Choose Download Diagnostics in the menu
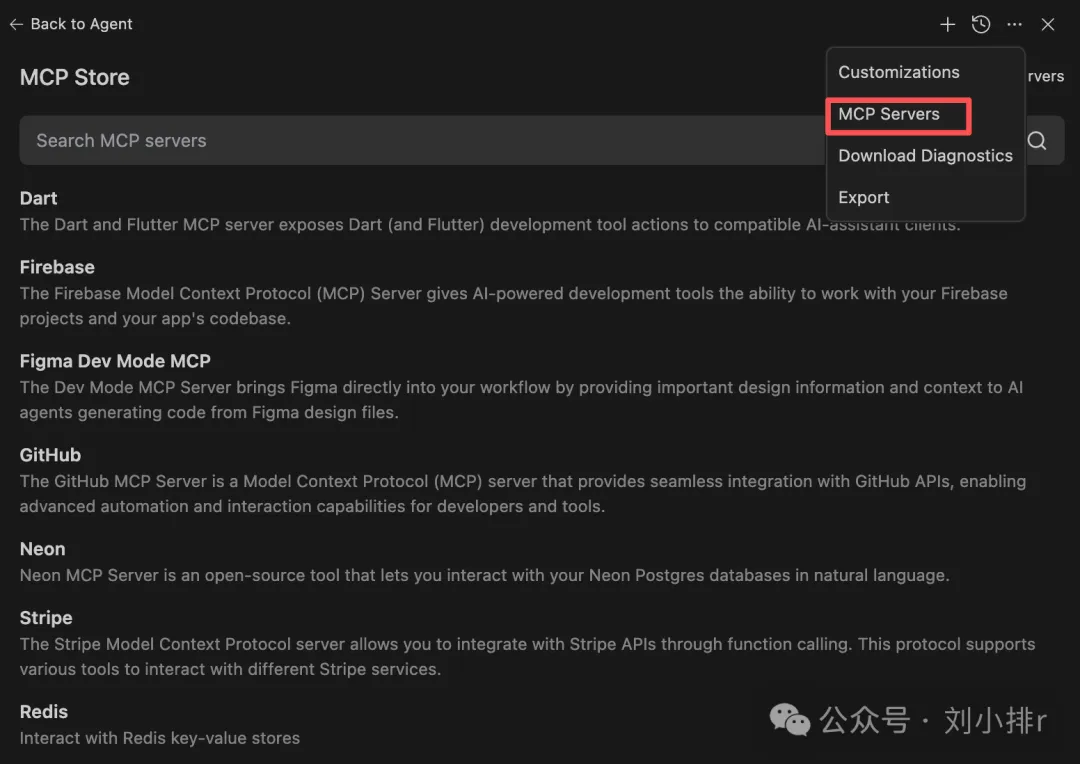This screenshot has height=764, width=1080. pyautogui.click(x=925, y=156)
